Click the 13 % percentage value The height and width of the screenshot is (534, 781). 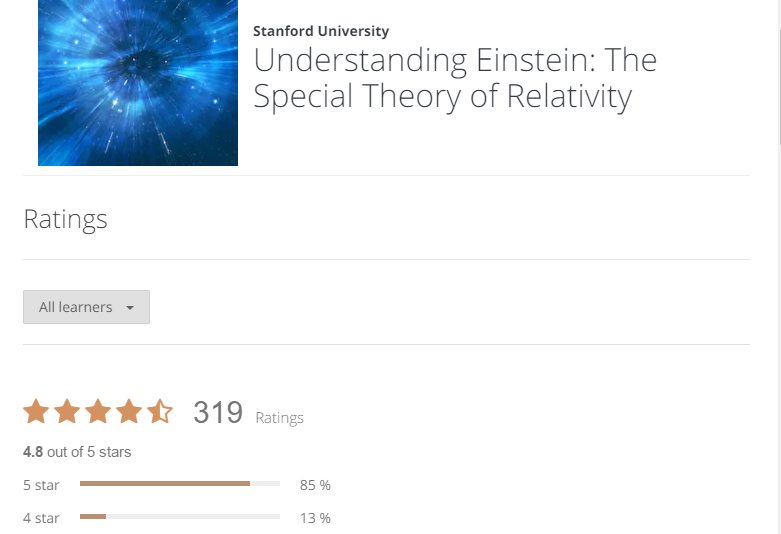[315, 518]
